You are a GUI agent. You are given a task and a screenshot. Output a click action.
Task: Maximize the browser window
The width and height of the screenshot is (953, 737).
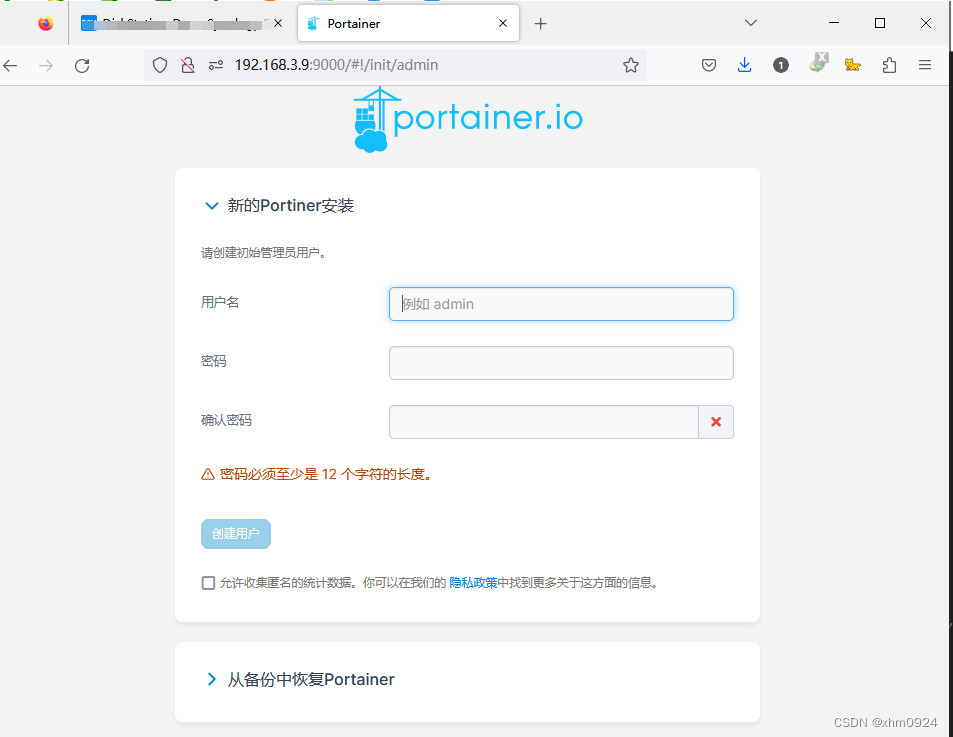coord(879,23)
